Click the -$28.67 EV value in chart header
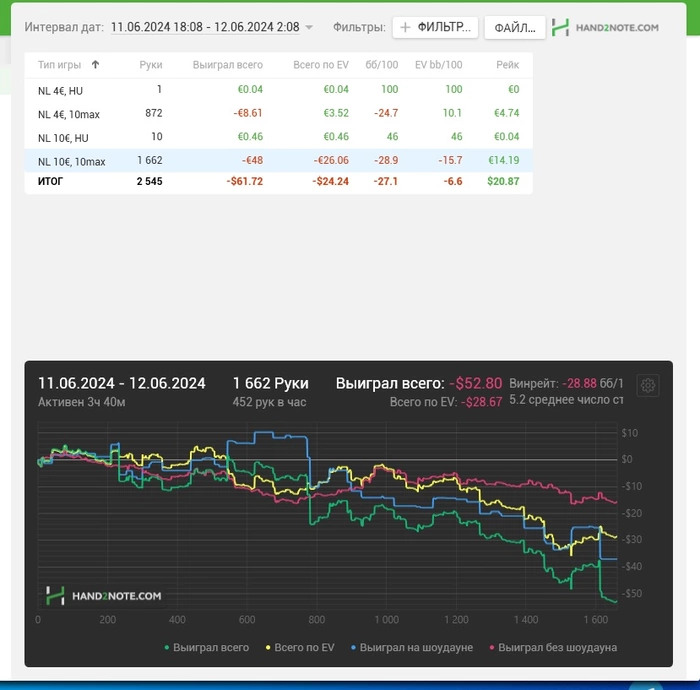The height and width of the screenshot is (690, 700). click(481, 402)
